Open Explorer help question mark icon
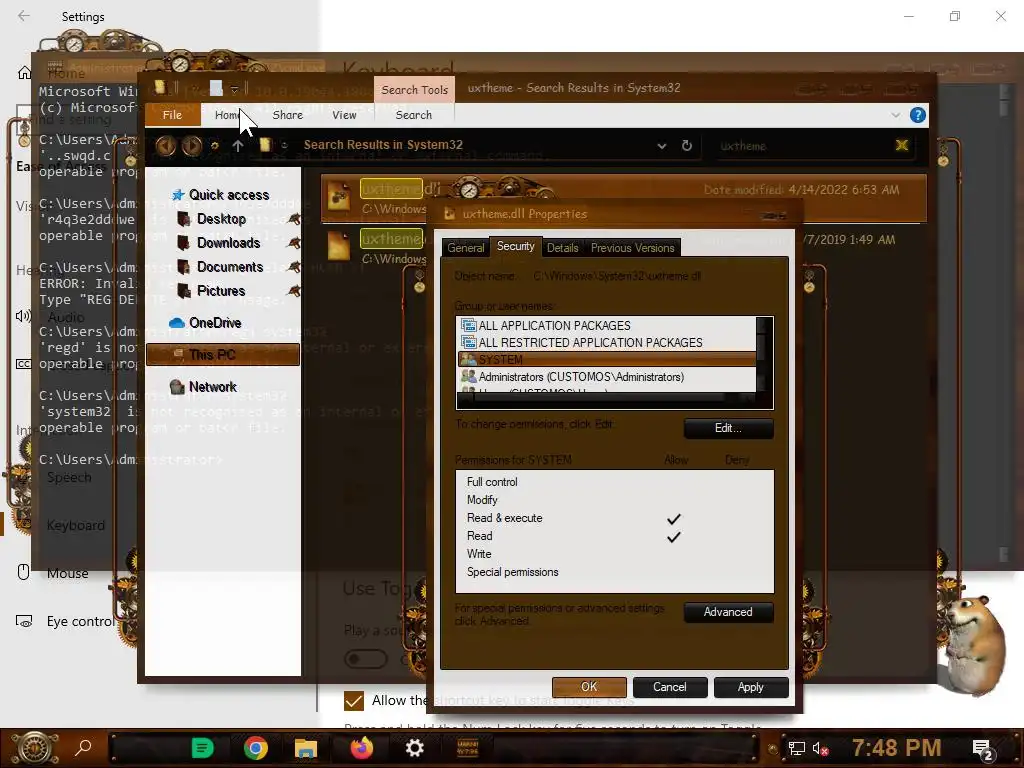 [x=918, y=116]
